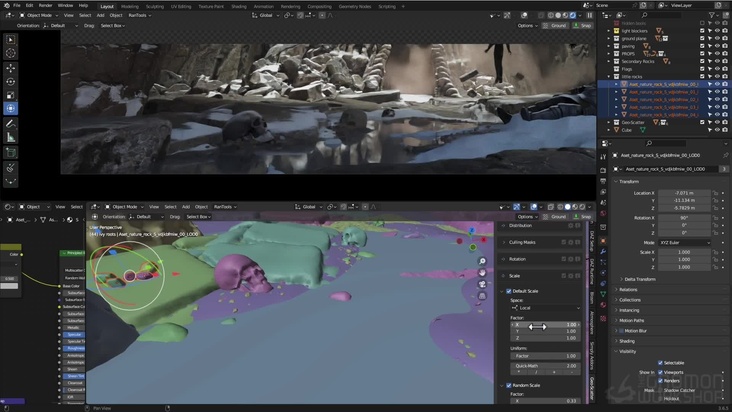Click the Scale Factor Y value field
The height and width of the screenshot is (412, 732).
click(x=545, y=331)
